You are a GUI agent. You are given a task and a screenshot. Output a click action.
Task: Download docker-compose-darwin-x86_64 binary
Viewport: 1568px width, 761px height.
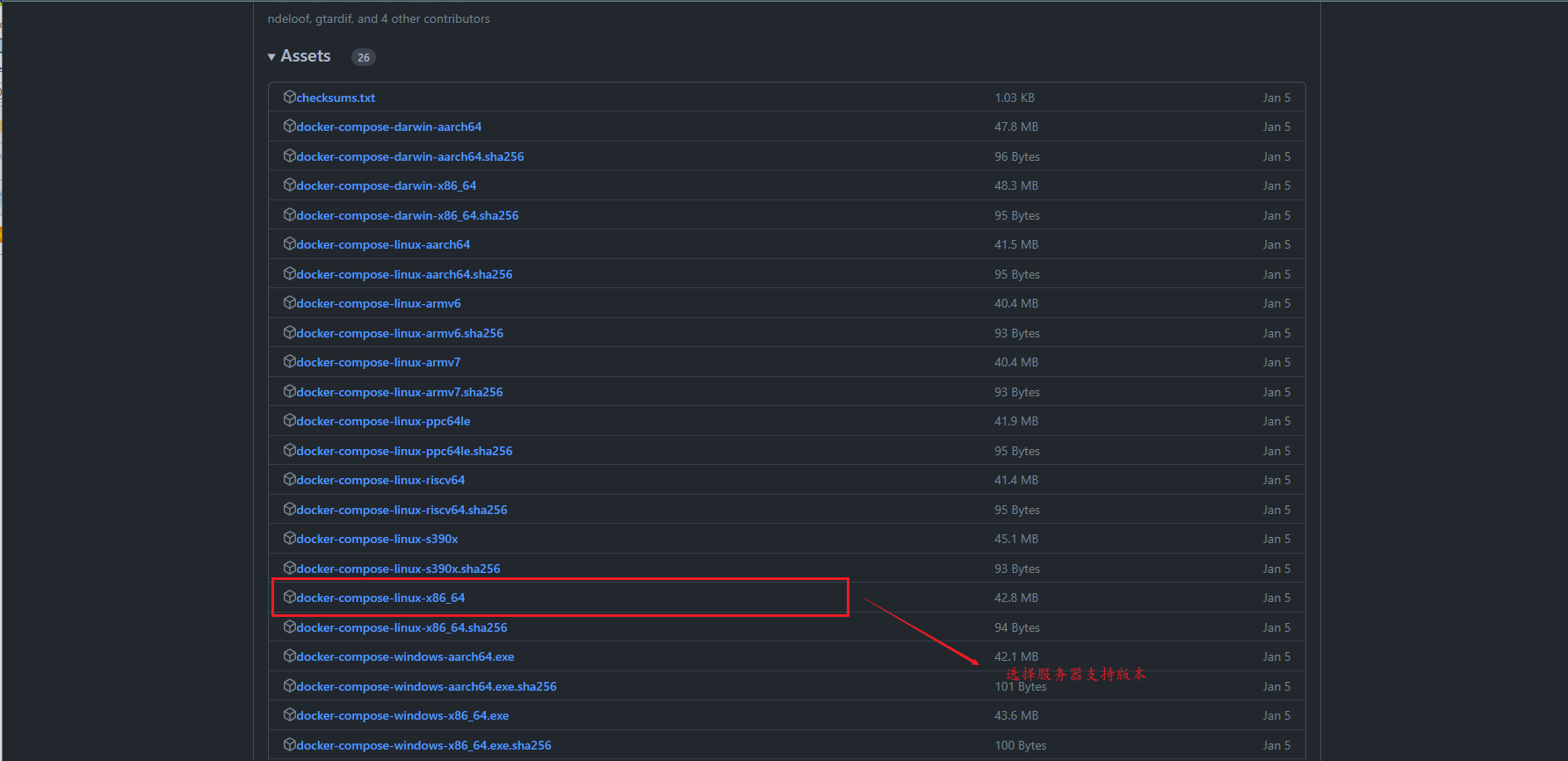pos(387,185)
